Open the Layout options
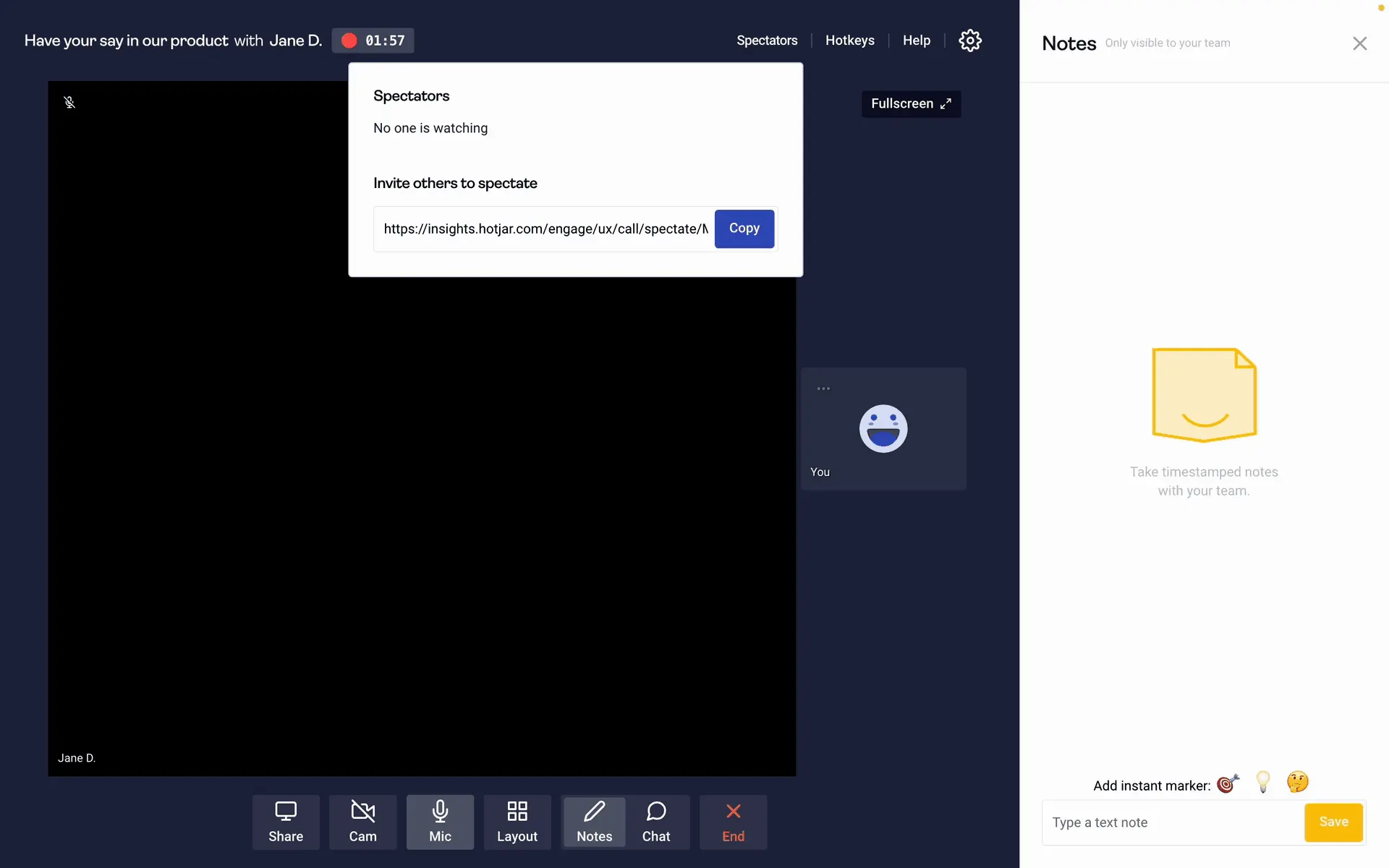 pyautogui.click(x=517, y=822)
